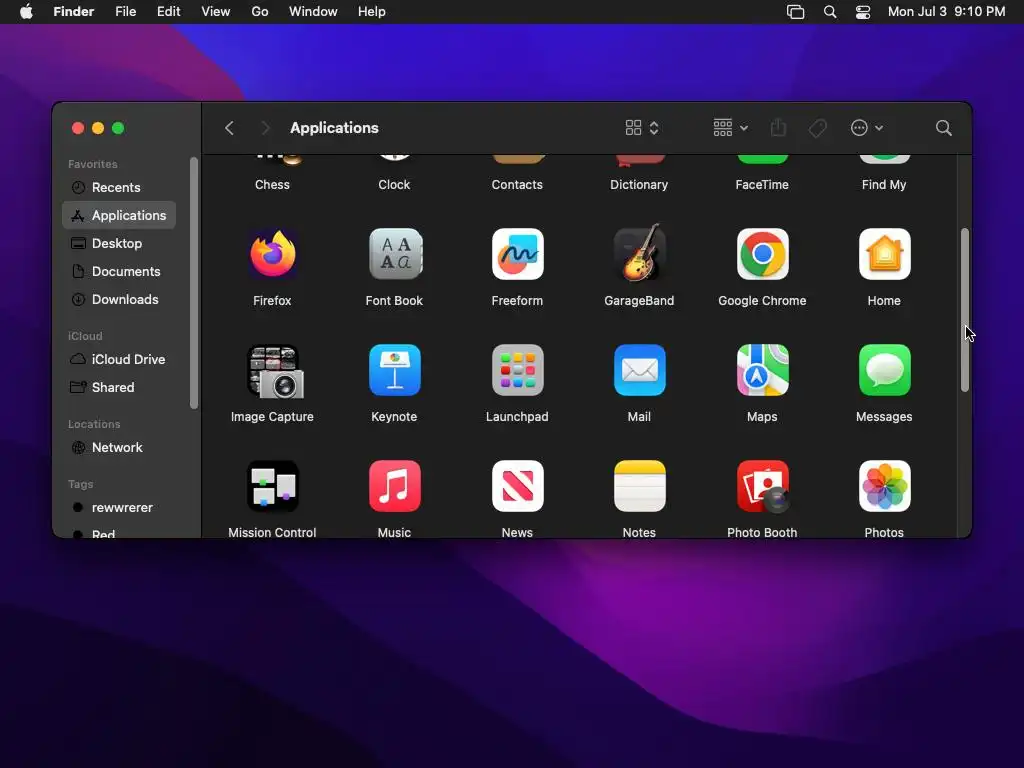Screen dimensions: 1024x768
Task: Open the Help menu
Action: coord(372,12)
